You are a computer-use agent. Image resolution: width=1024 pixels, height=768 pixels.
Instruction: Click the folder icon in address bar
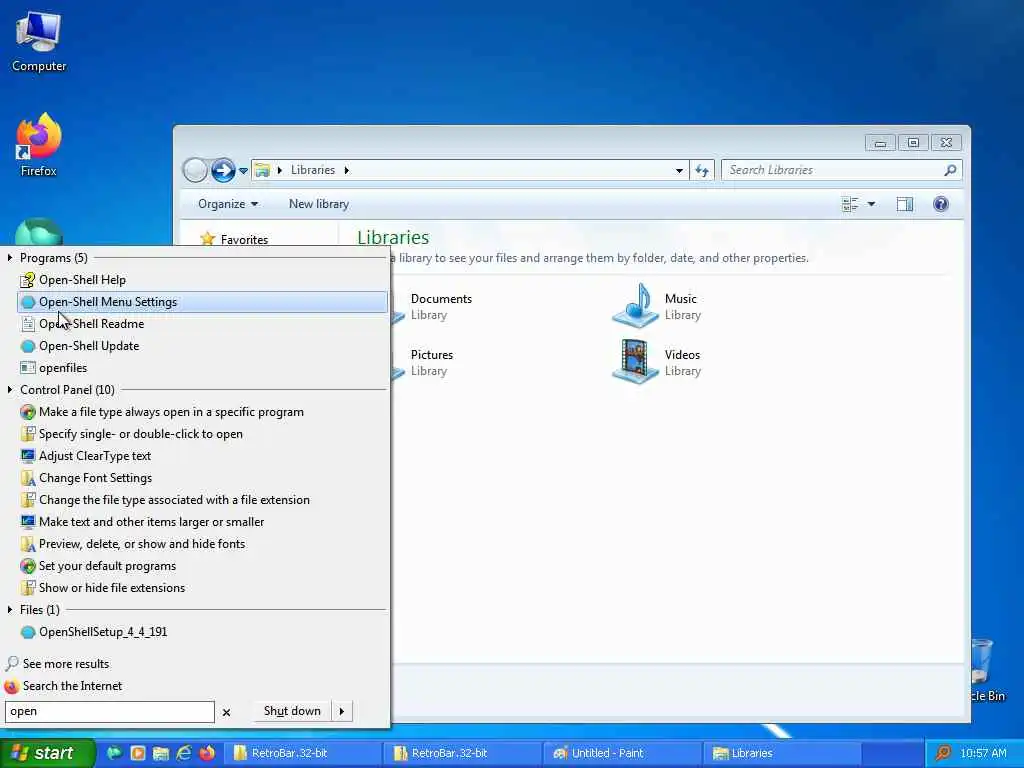coord(263,170)
